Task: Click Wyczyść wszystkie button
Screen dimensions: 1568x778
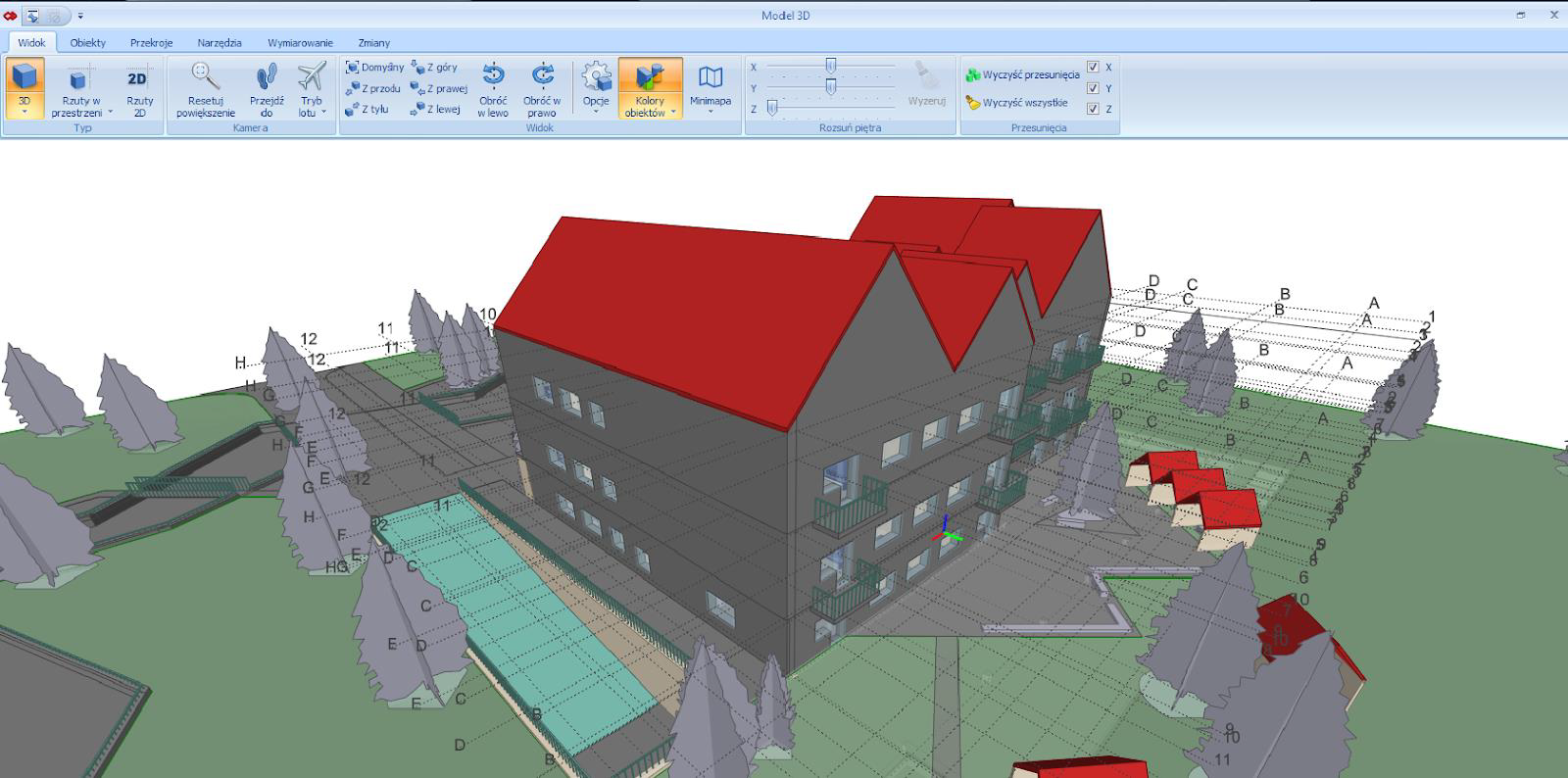Action: coord(1016,102)
